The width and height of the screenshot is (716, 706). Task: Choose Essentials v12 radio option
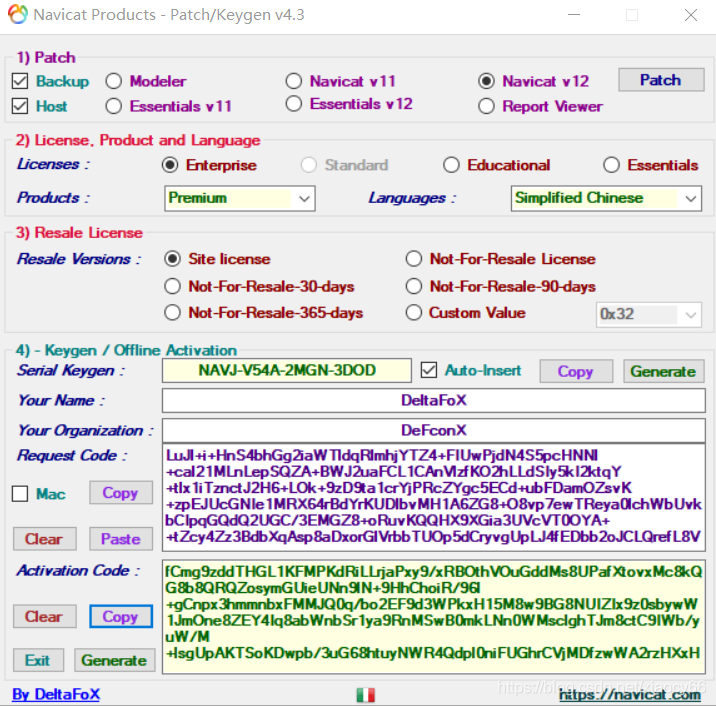click(294, 104)
